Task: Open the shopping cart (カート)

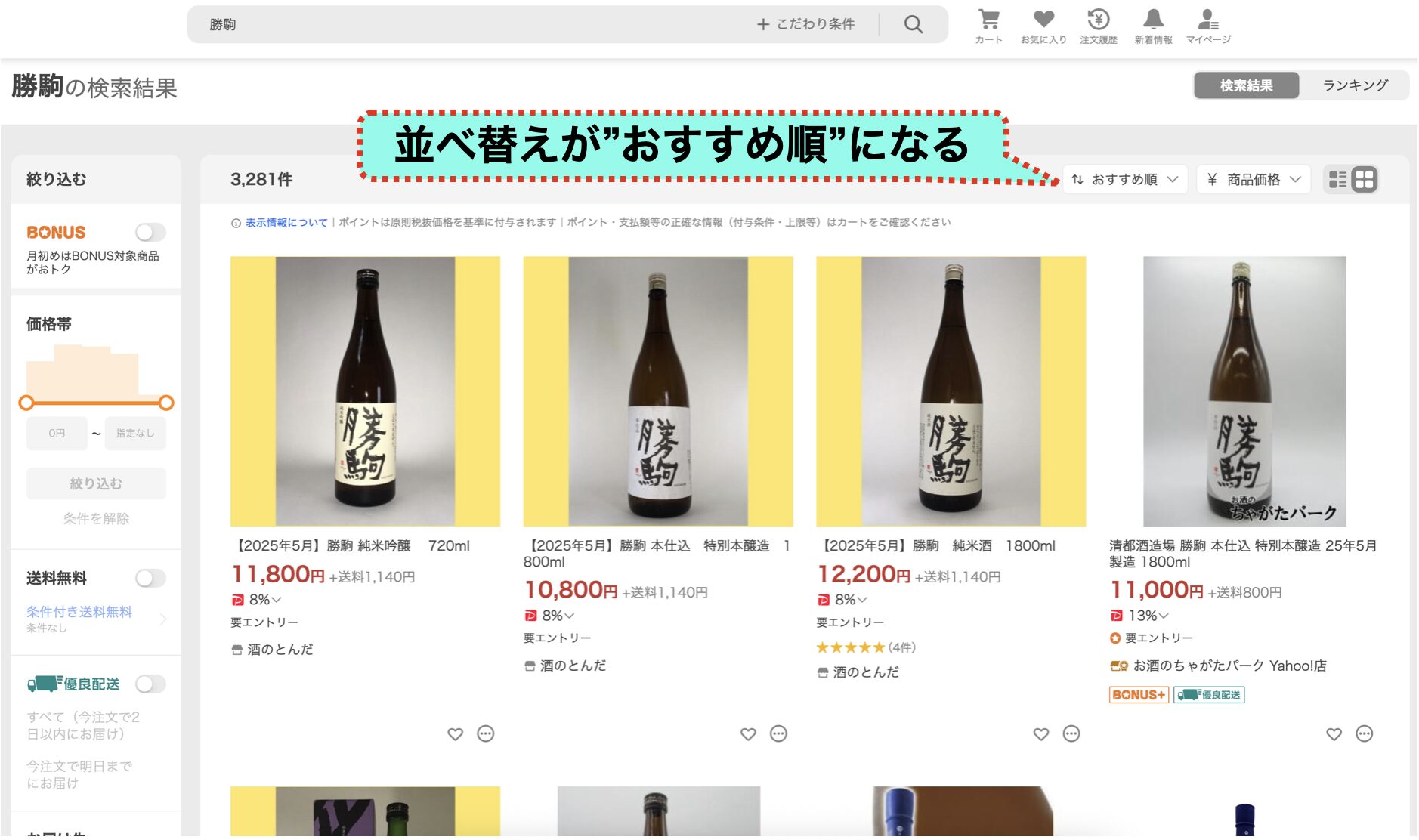Action: (x=988, y=26)
